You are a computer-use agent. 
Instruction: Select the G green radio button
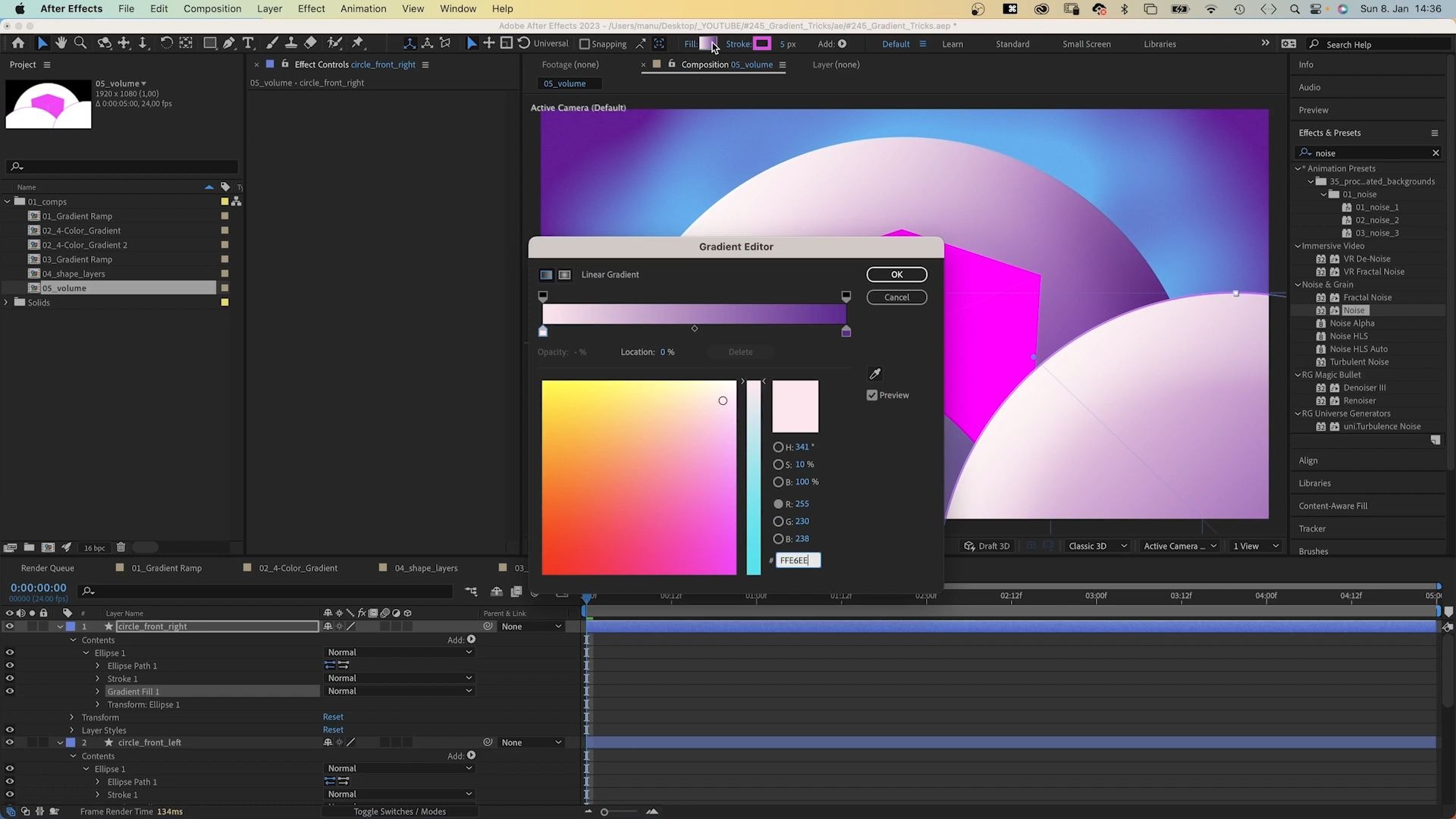pos(778,522)
